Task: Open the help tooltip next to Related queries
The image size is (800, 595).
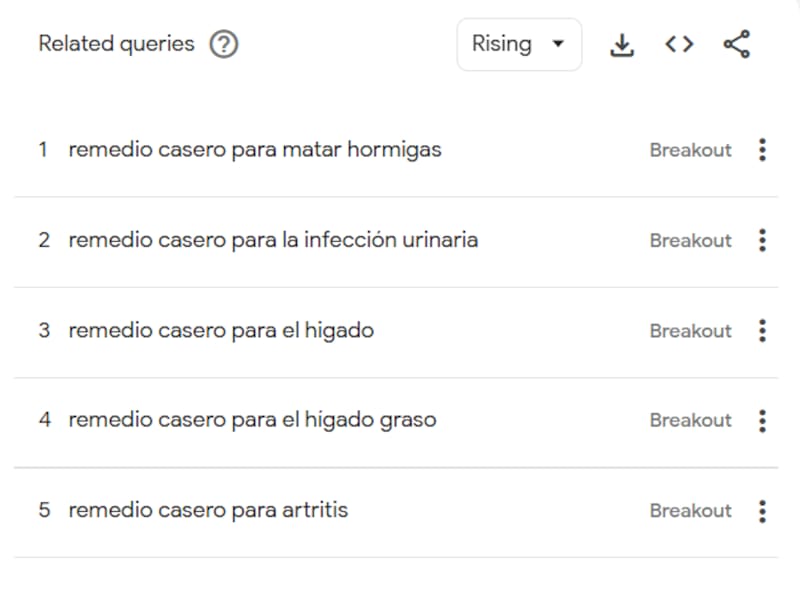Action: (x=225, y=44)
